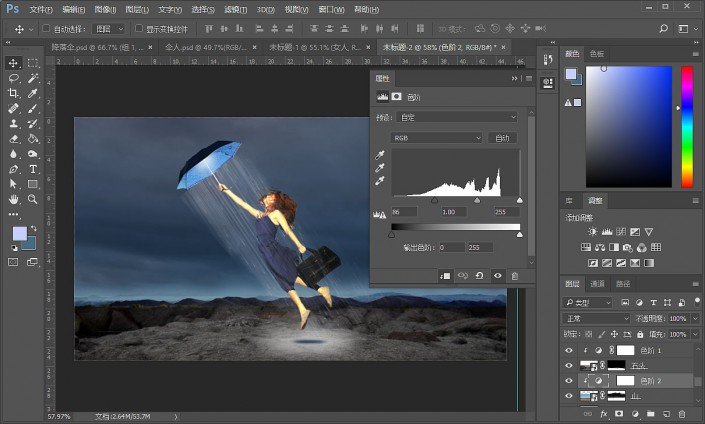The height and width of the screenshot is (424, 705).
Task: Hide the 色阶 1 layer
Action: (569, 351)
